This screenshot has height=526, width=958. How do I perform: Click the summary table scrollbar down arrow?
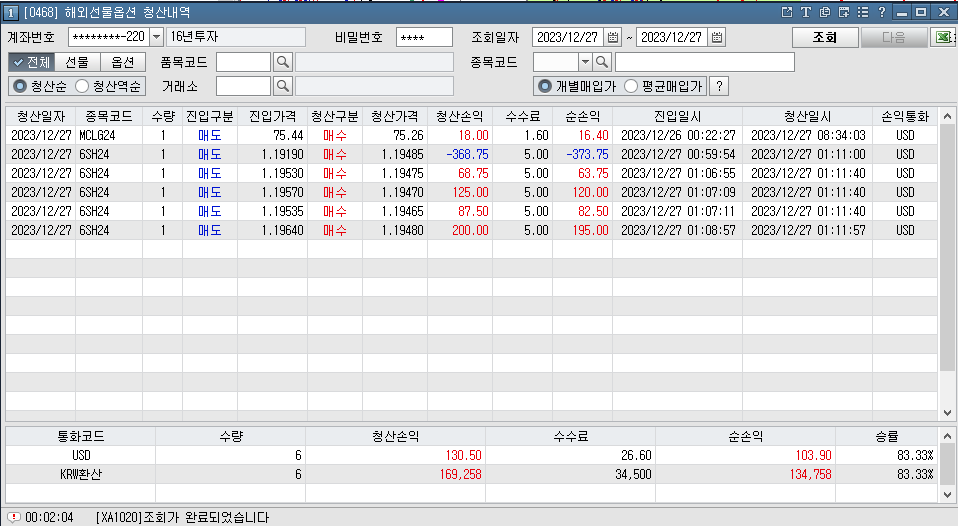pos(947,495)
